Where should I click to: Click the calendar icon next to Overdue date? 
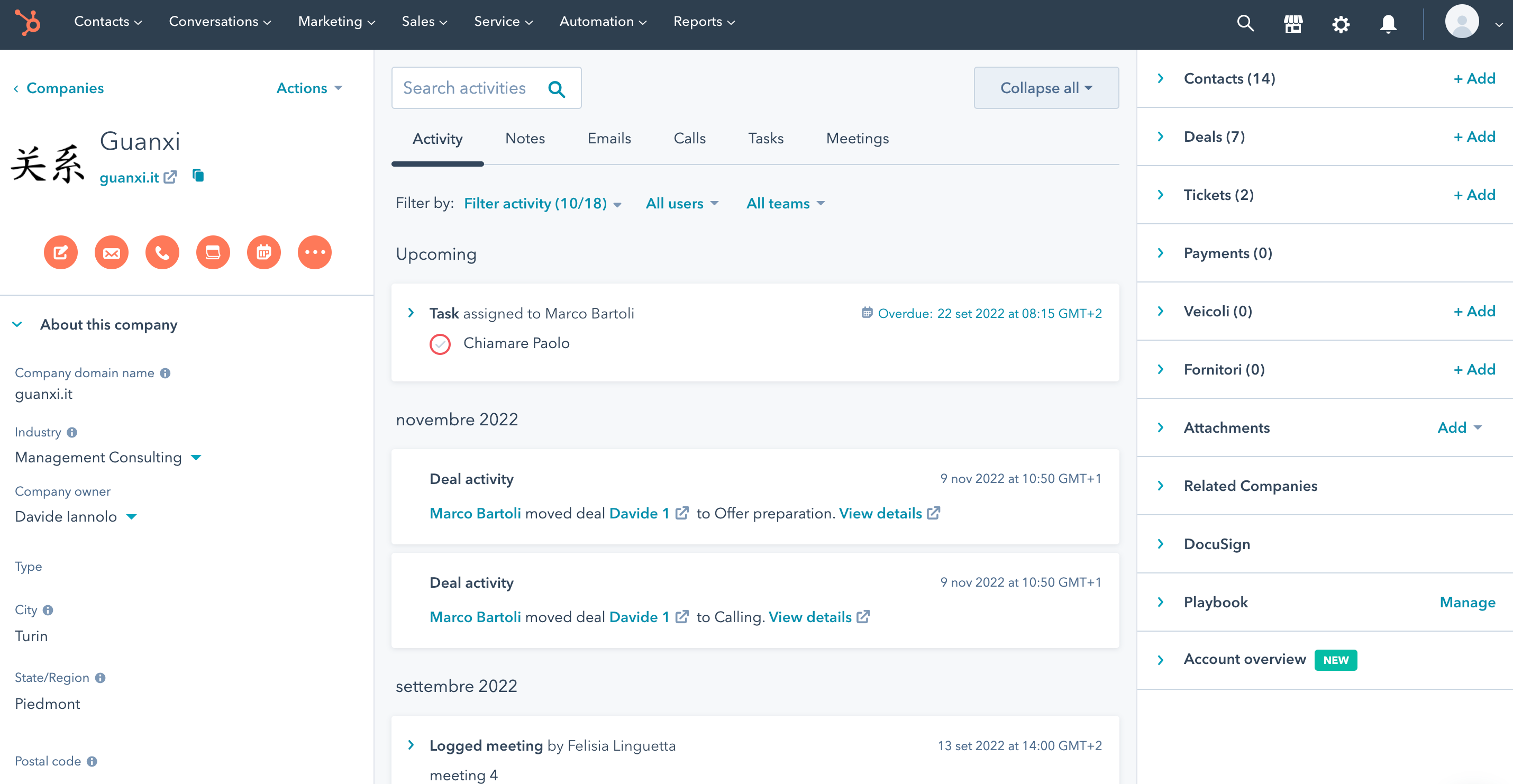[867, 313]
